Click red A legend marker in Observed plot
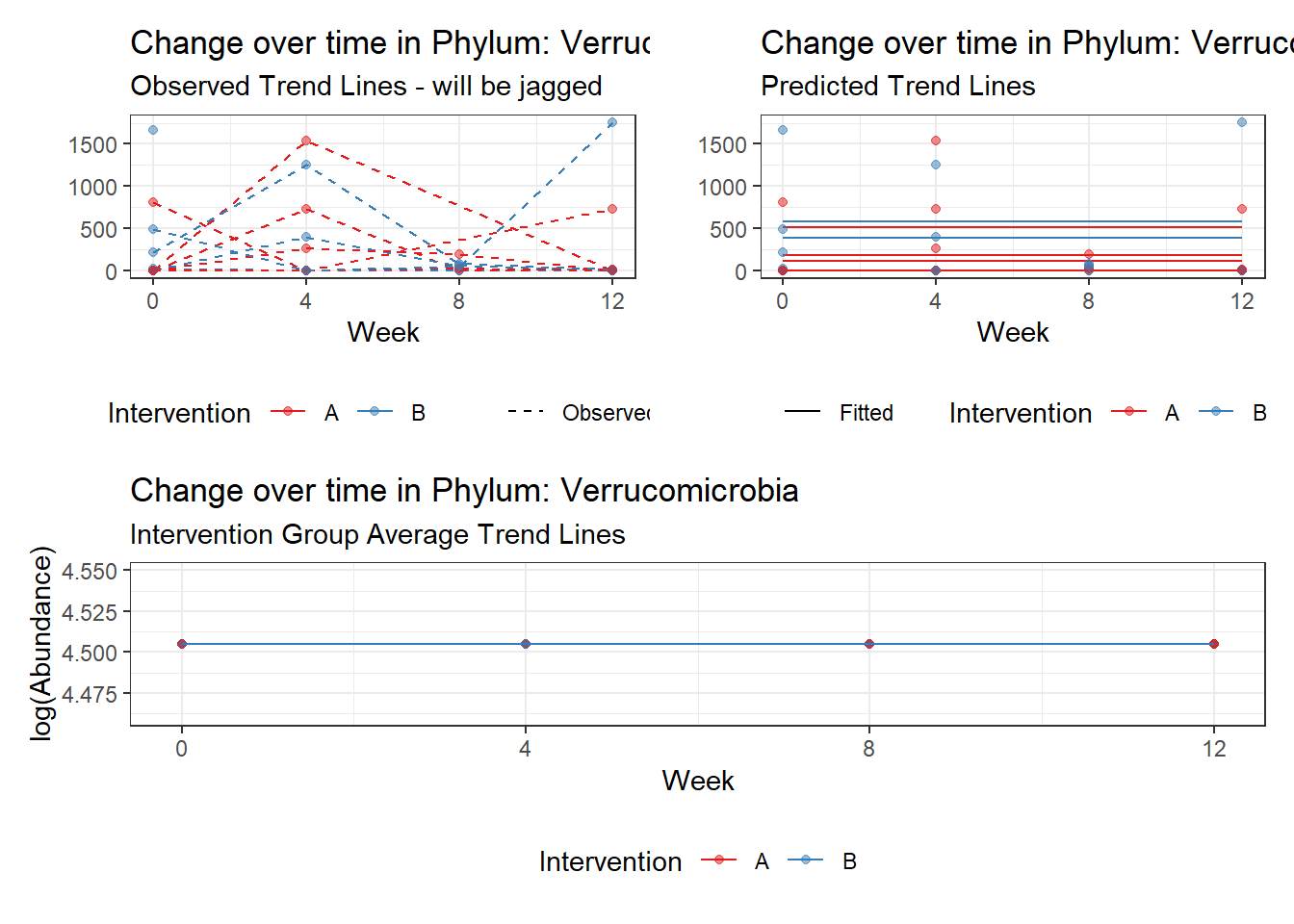This screenshot has width=1294, height=924. coord(287,412)
